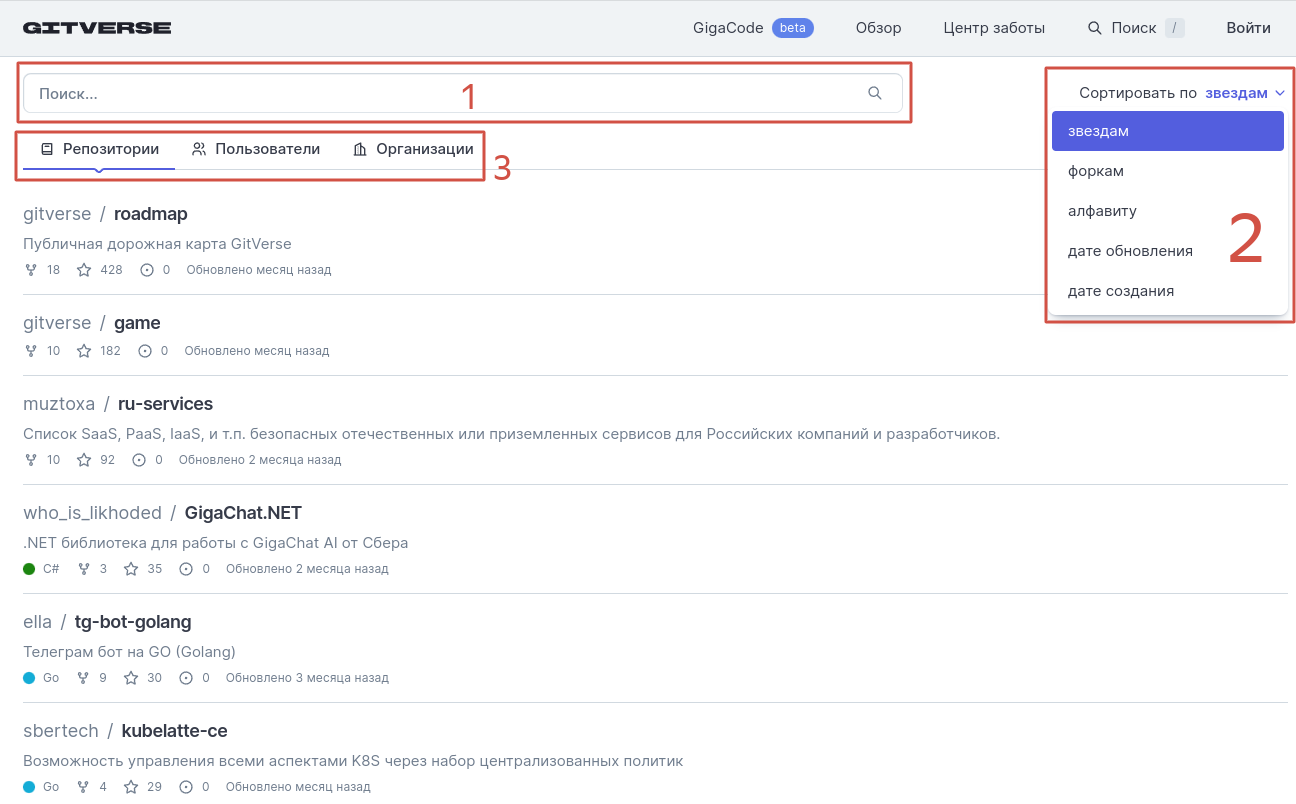
Task: Switch to the Пользователи tab
Action: (x=255, y=149)
